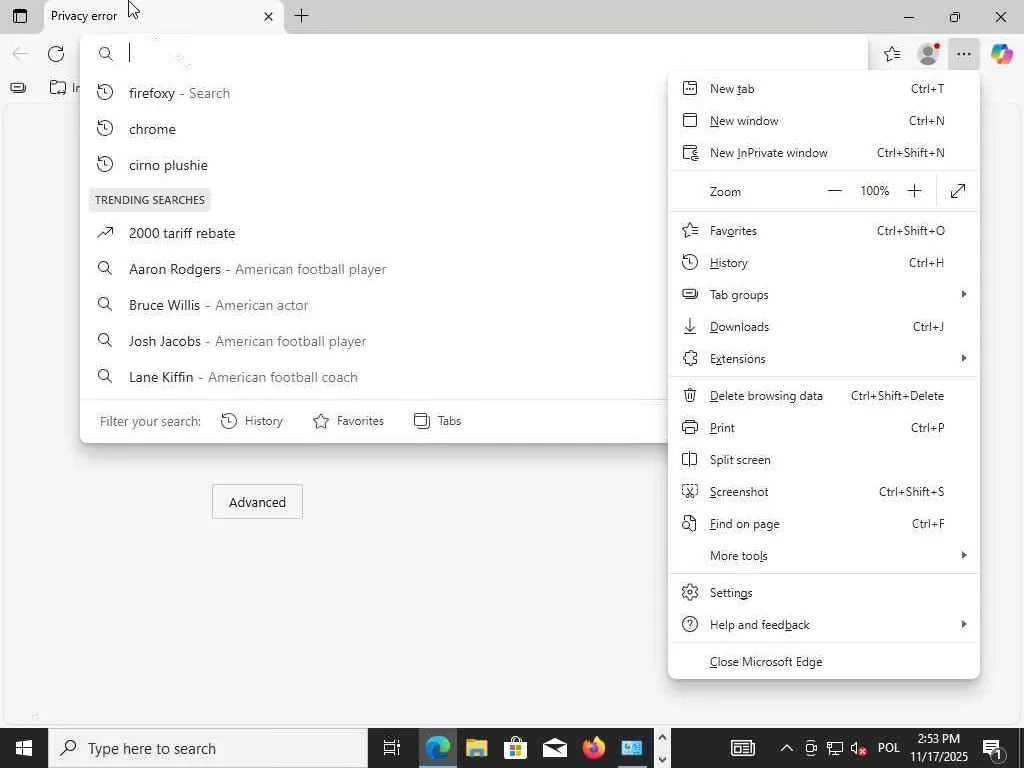Click the Refresh page icon
Screen dimensions: 1024x768
point(56,54)
